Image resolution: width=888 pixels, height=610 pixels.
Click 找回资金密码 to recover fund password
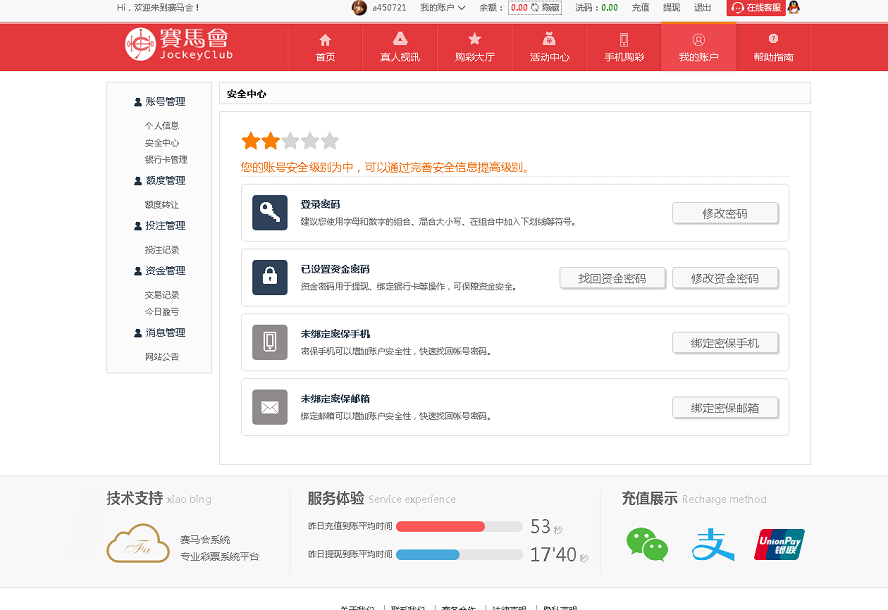click(x=612, y=277)
